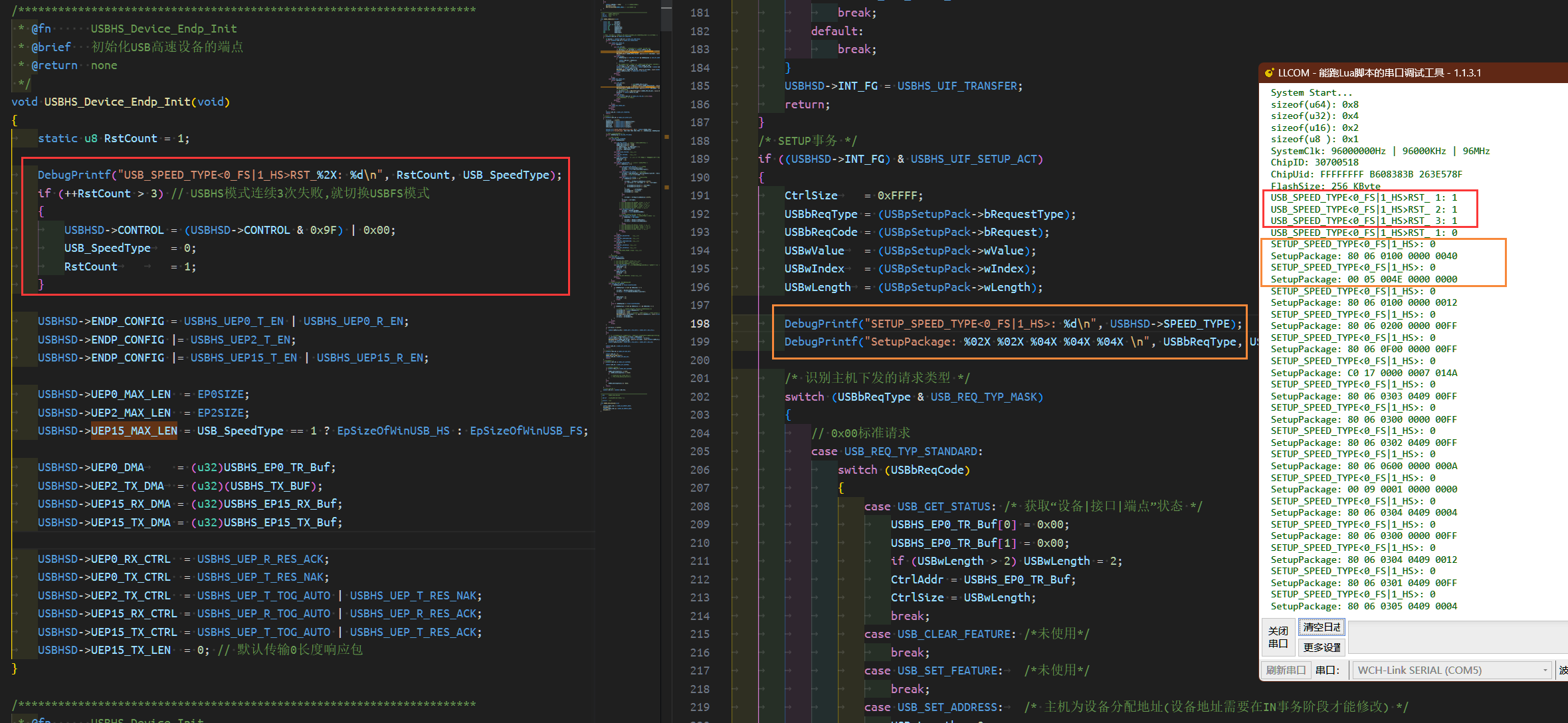
Task: Click the 串口: label in LLCOM
Action: point(1327,670)
